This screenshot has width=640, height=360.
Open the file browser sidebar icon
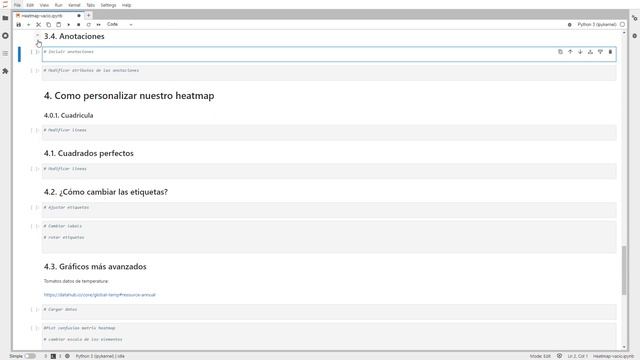(5, 18)
